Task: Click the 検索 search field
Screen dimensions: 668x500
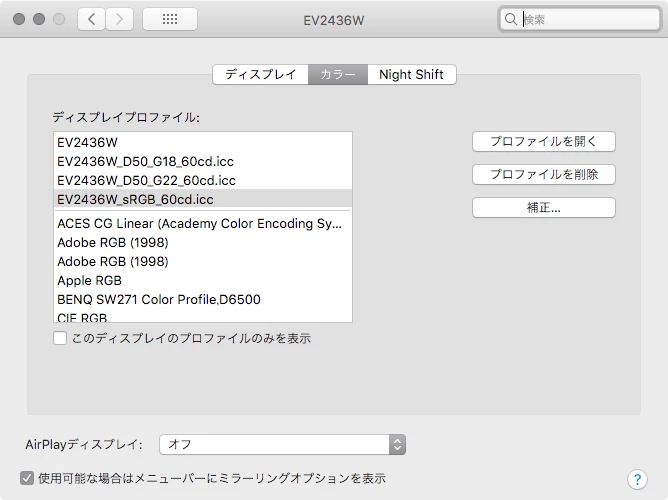Action: (x=579, y=19)
